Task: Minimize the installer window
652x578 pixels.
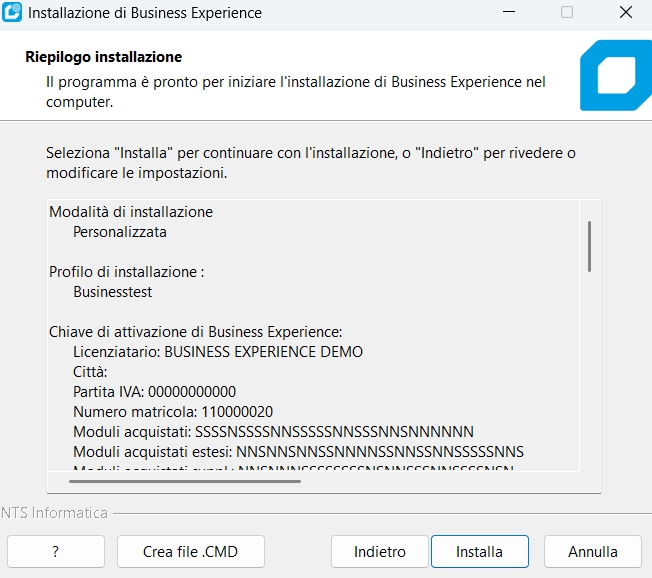Action: tap(510, 14)
